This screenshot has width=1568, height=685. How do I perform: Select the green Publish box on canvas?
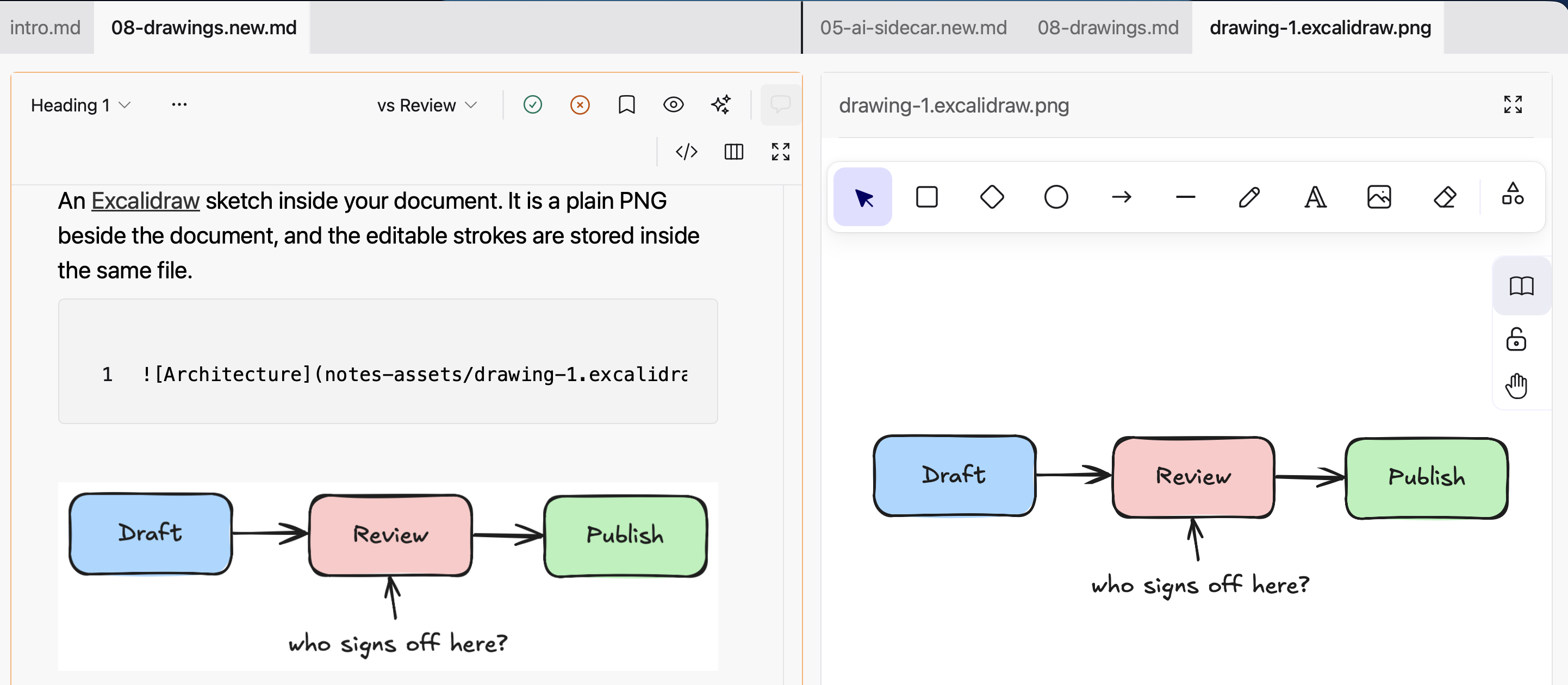(x=1427, y=478)
